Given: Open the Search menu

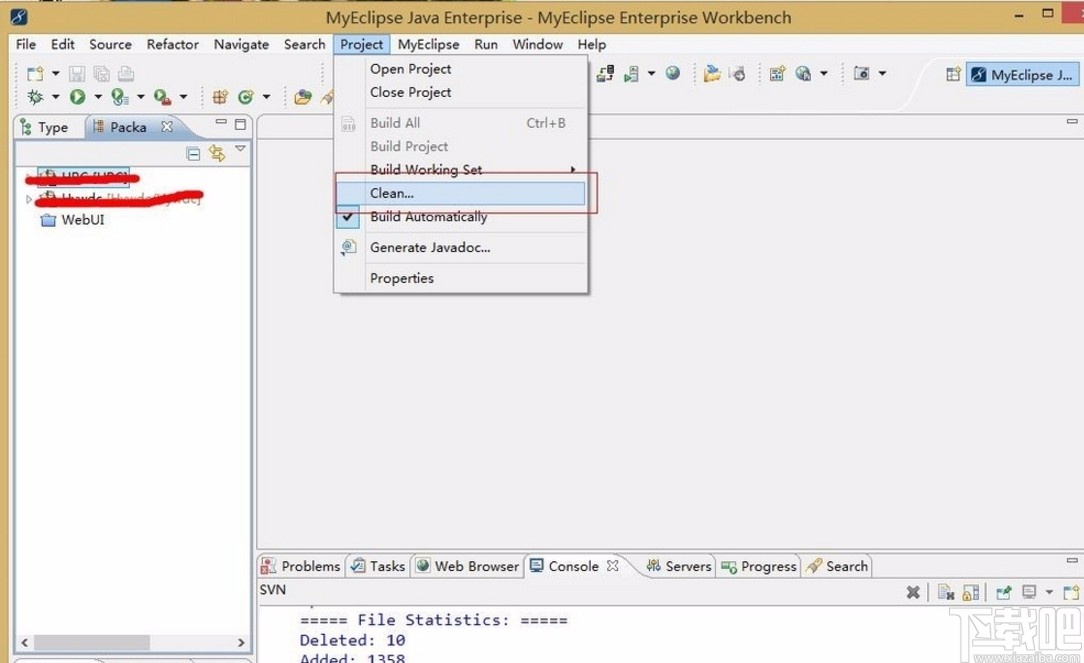Looking at the screenshot, I should (x=304, y=44).
